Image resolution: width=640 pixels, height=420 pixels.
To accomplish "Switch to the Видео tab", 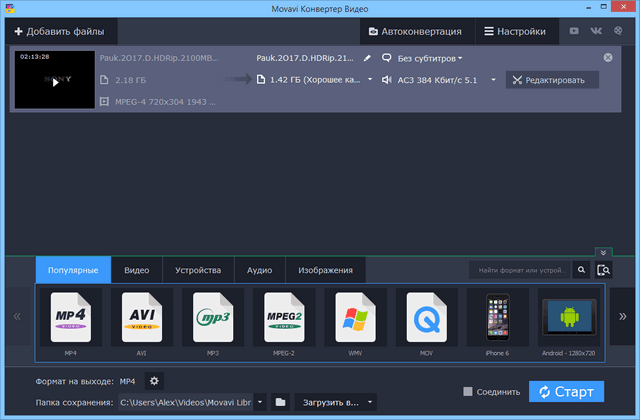I will click(x=137, y=270).
